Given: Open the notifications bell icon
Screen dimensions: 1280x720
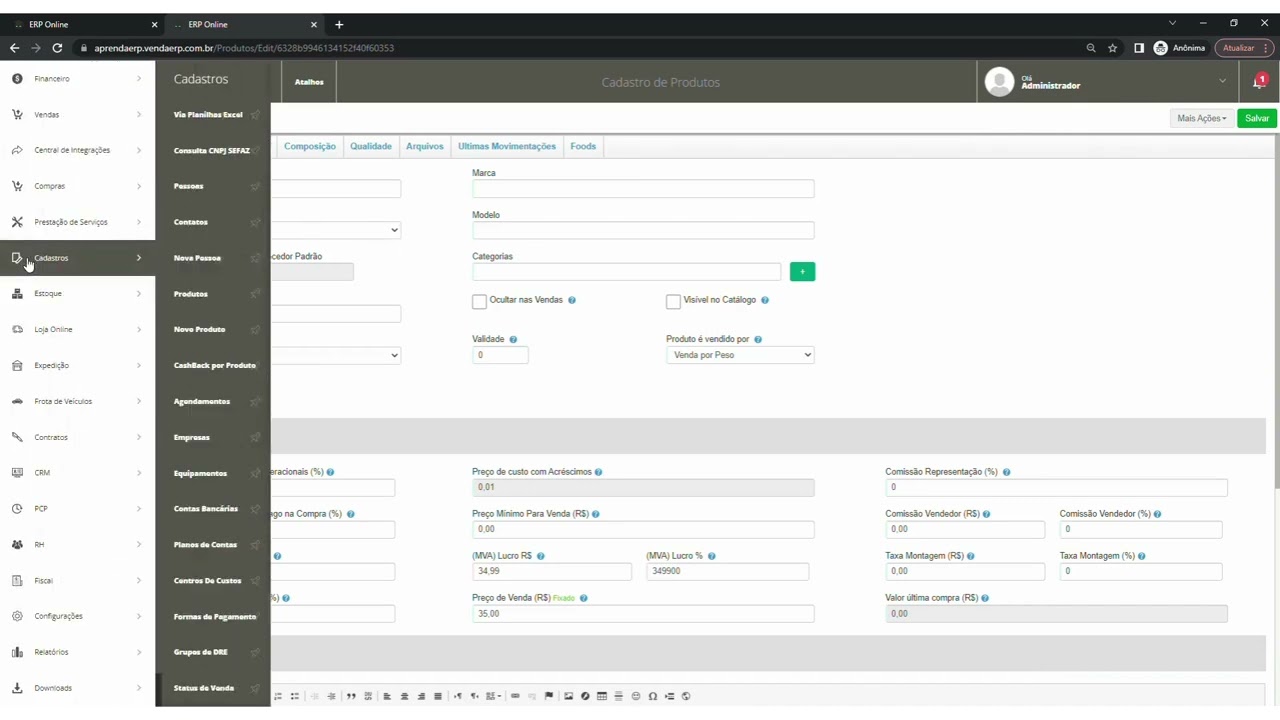Looking at the screenshot, I should tap(1259, 82).
